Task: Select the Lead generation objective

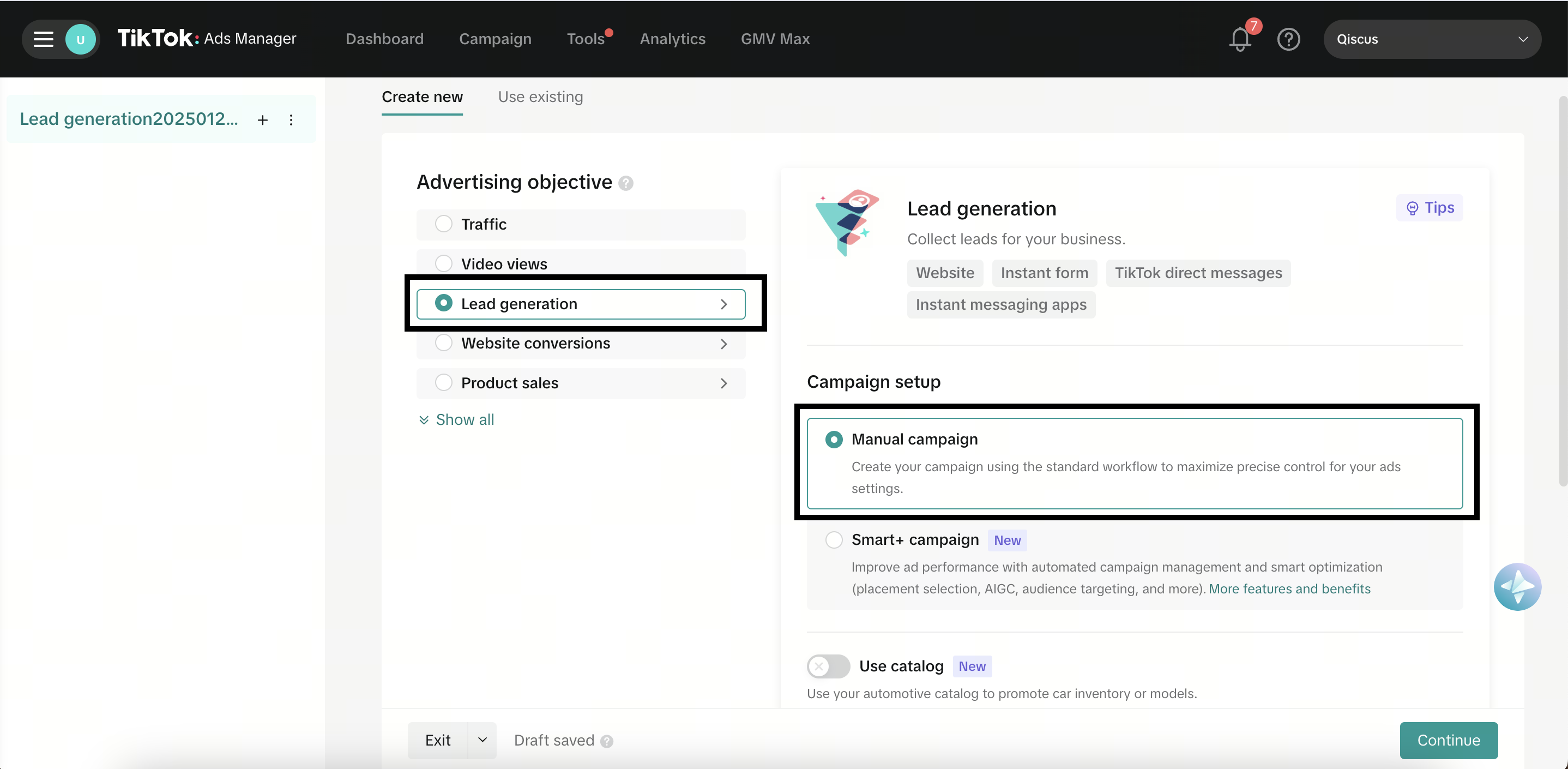Action: (x=580, y=304)
